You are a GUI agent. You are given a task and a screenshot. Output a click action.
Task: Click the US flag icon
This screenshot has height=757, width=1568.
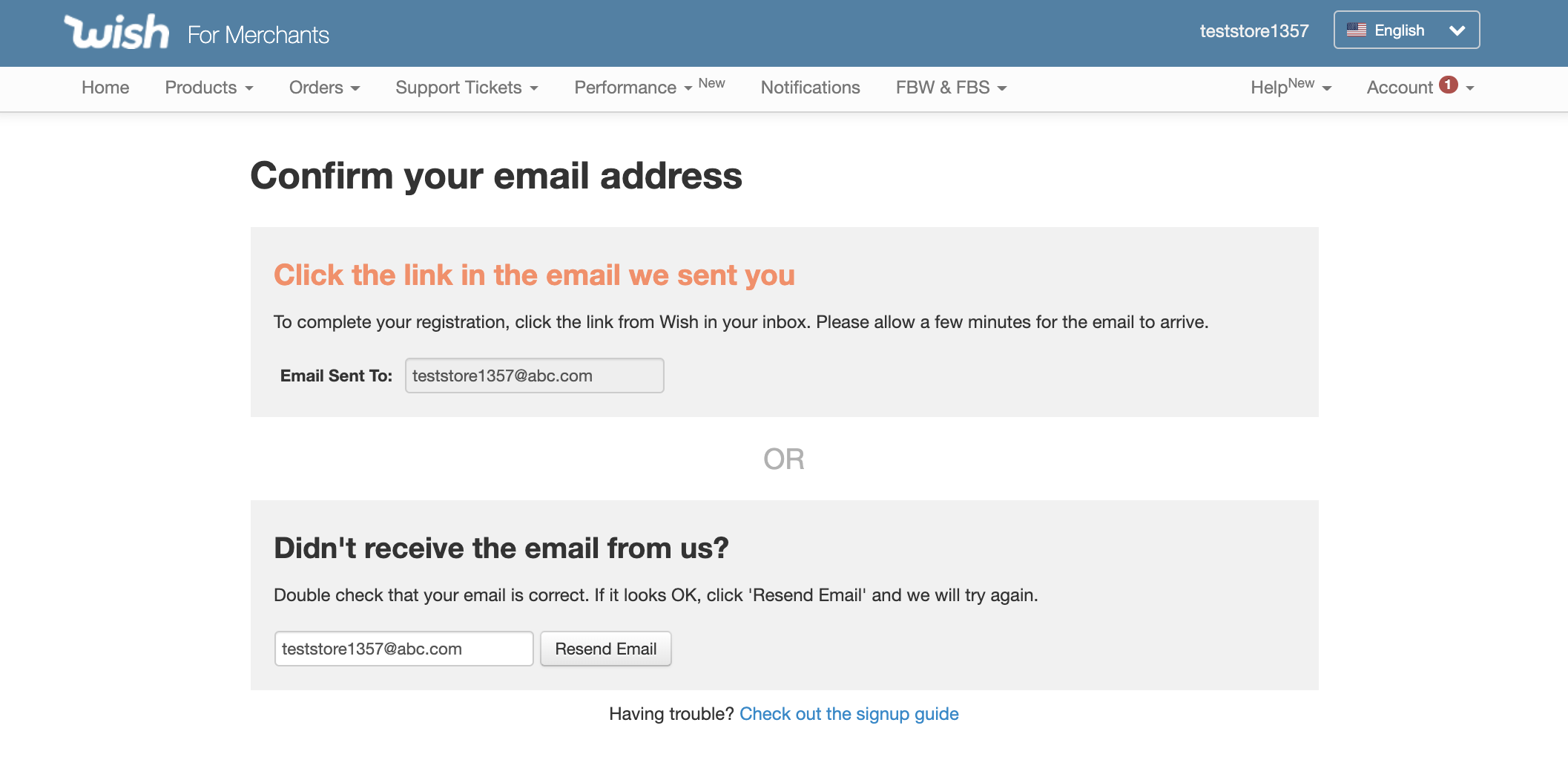click(1357, 30)
